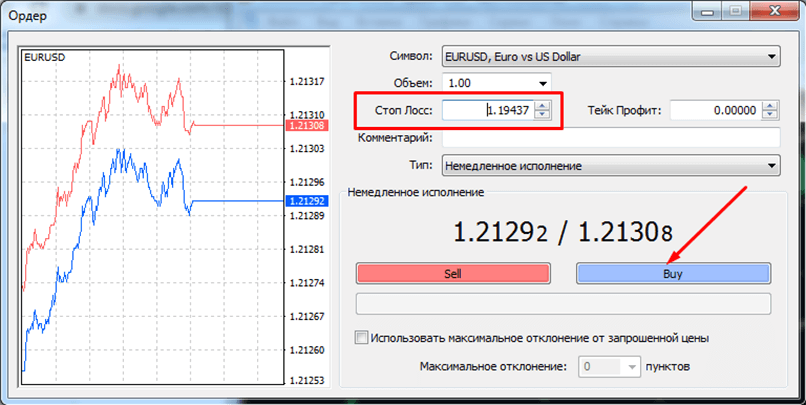
Task: Click the red 1.21308 ask price tag
Action: point(306,125)
